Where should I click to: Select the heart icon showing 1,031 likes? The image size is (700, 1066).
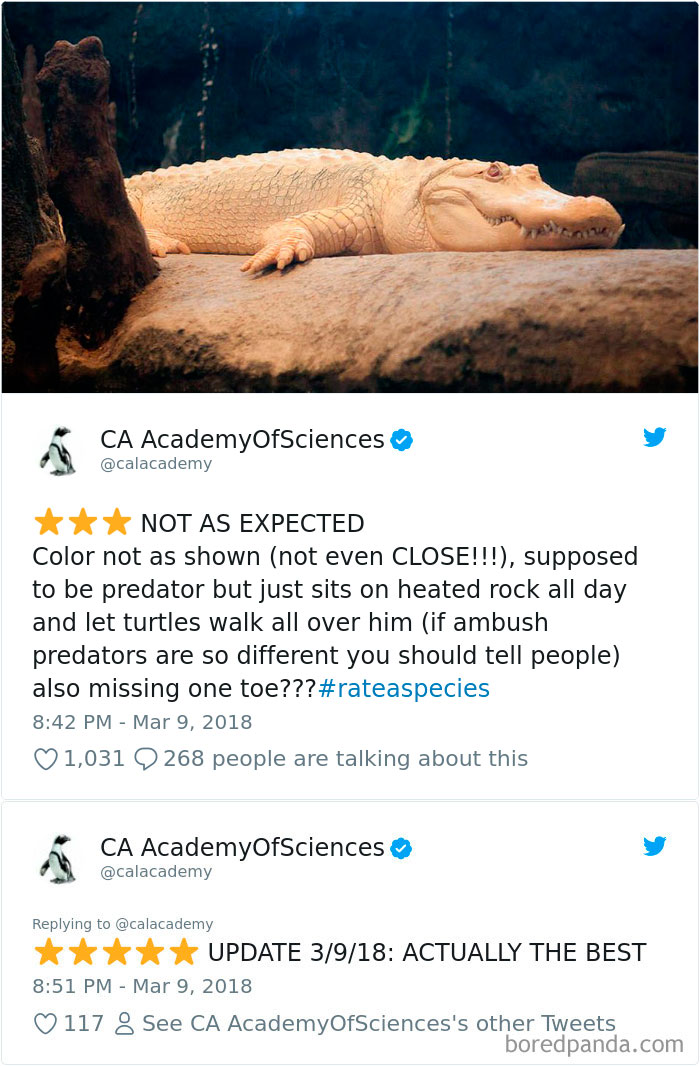[x=45, y=760]
